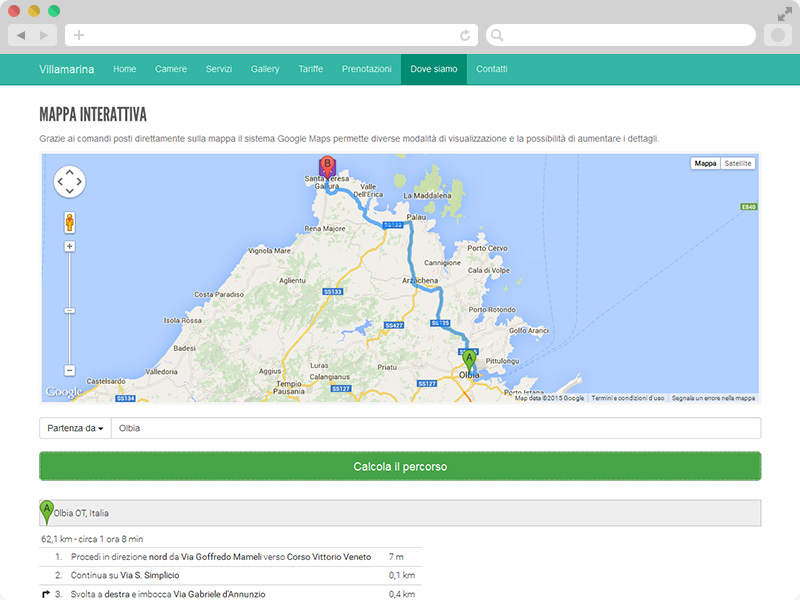Click direction step 1 Via Goffredo Mameli
The width and height of the screenshot is (800, 600).
(230, 557)
